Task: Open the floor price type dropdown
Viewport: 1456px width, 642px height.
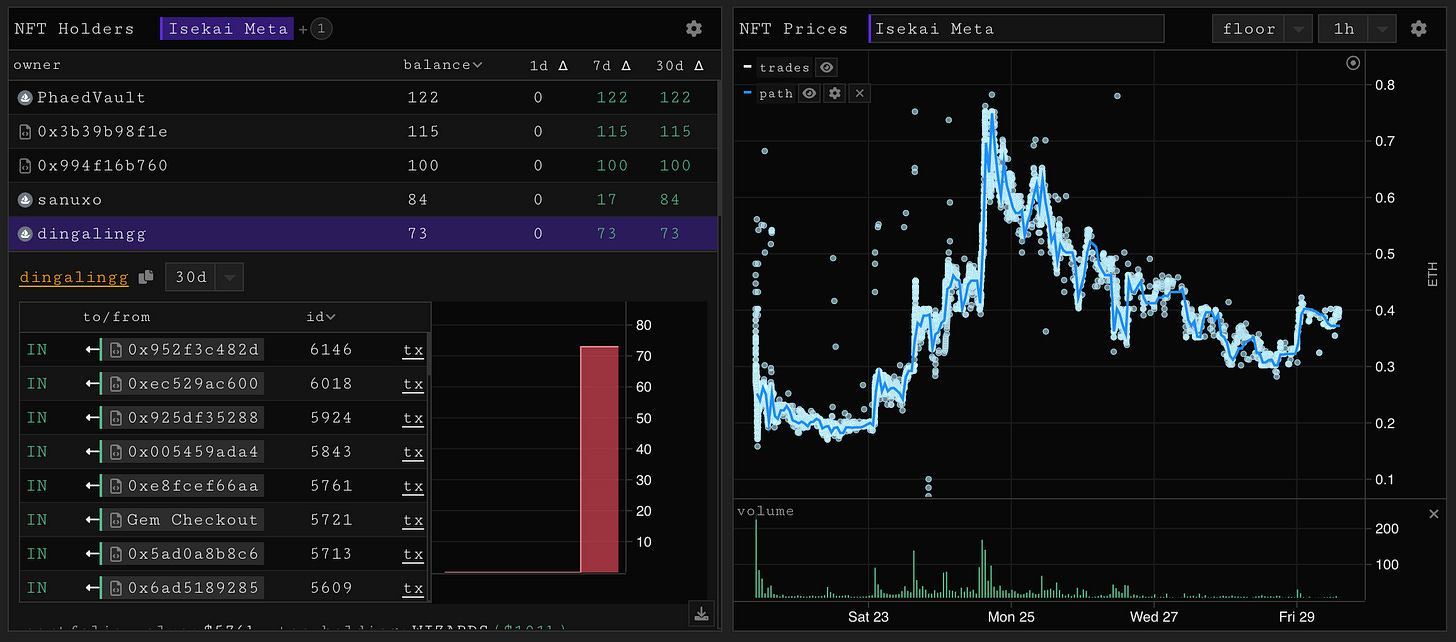Action: pos(1262,29)
